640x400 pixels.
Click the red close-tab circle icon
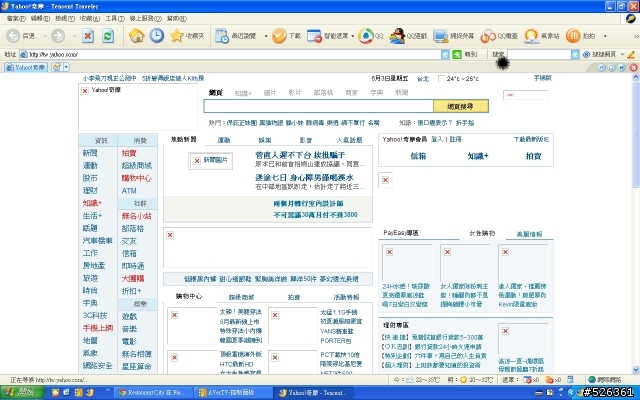(633, 67)
